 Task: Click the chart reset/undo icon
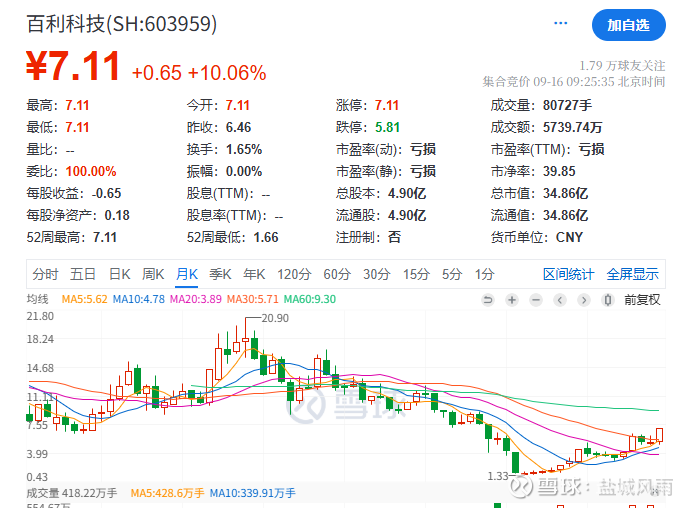coord(488,300)
